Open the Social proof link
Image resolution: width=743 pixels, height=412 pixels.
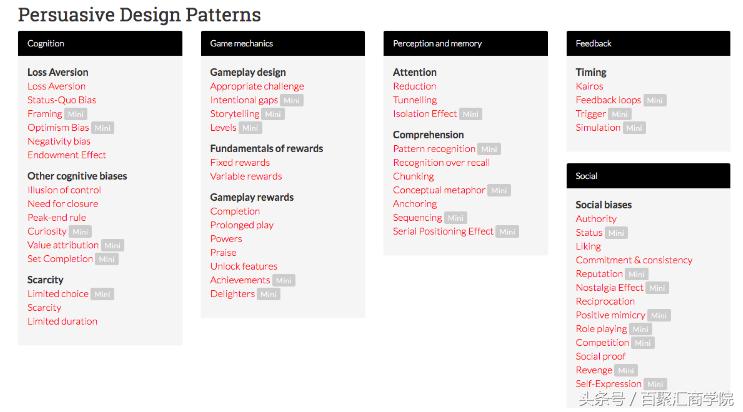(601, 356)
